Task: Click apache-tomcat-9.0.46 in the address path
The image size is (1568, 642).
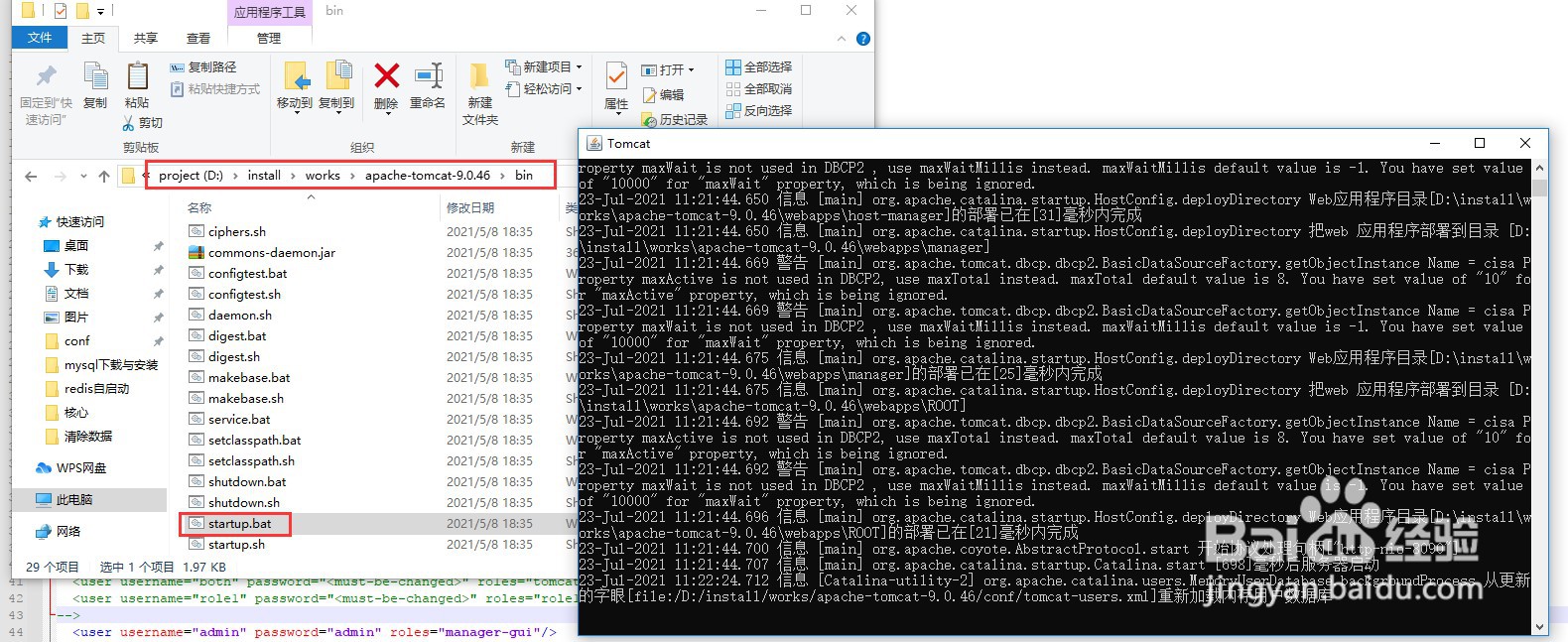Action: click(x=428, y=176)
